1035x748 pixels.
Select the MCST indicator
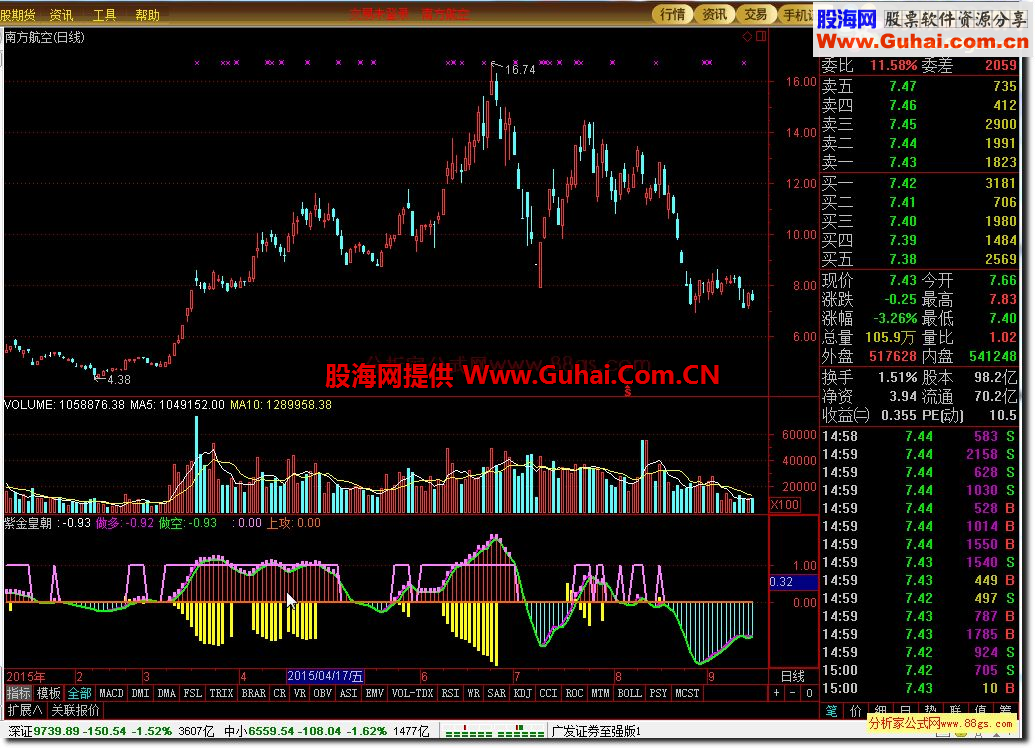click(x=687, y=693)
